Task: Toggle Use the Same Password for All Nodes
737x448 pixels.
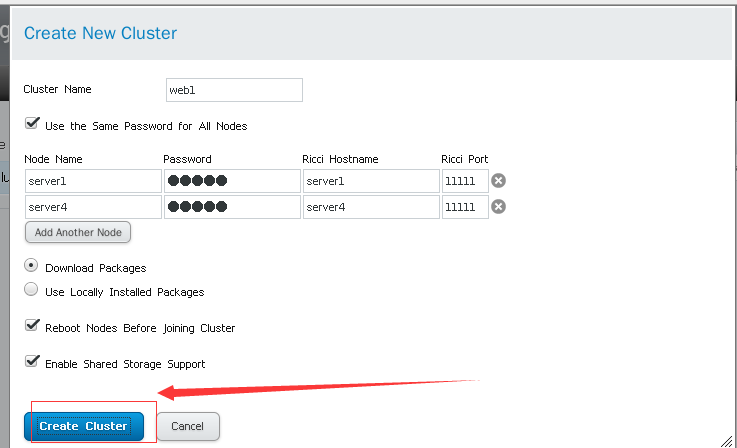Action: point(32,125)
